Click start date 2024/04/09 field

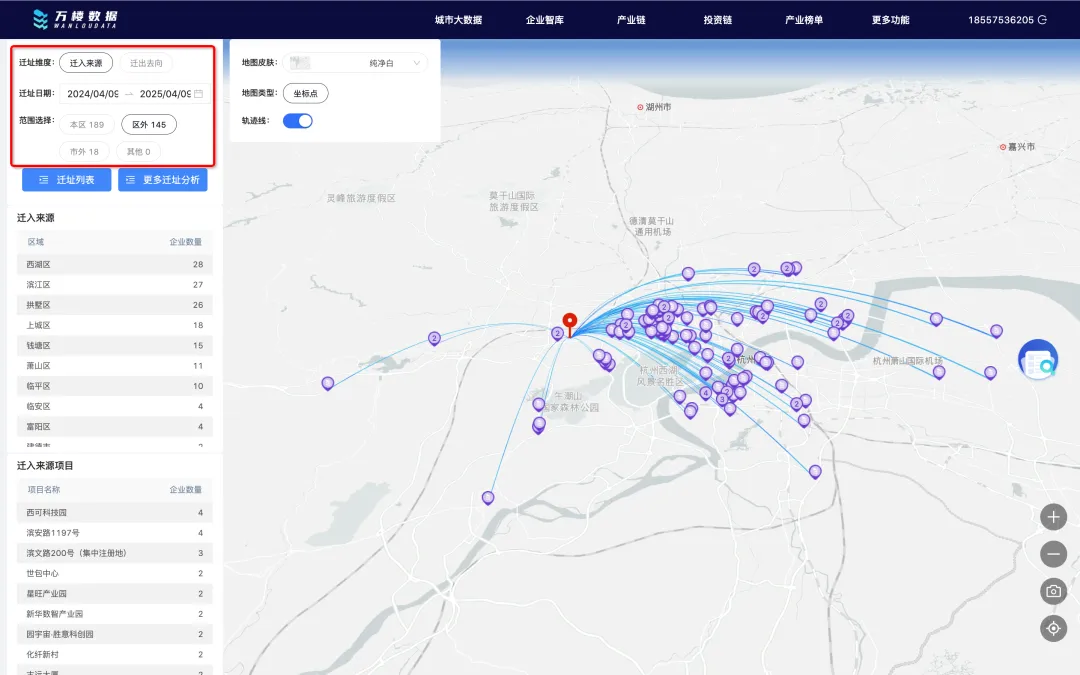coord(93,94)
